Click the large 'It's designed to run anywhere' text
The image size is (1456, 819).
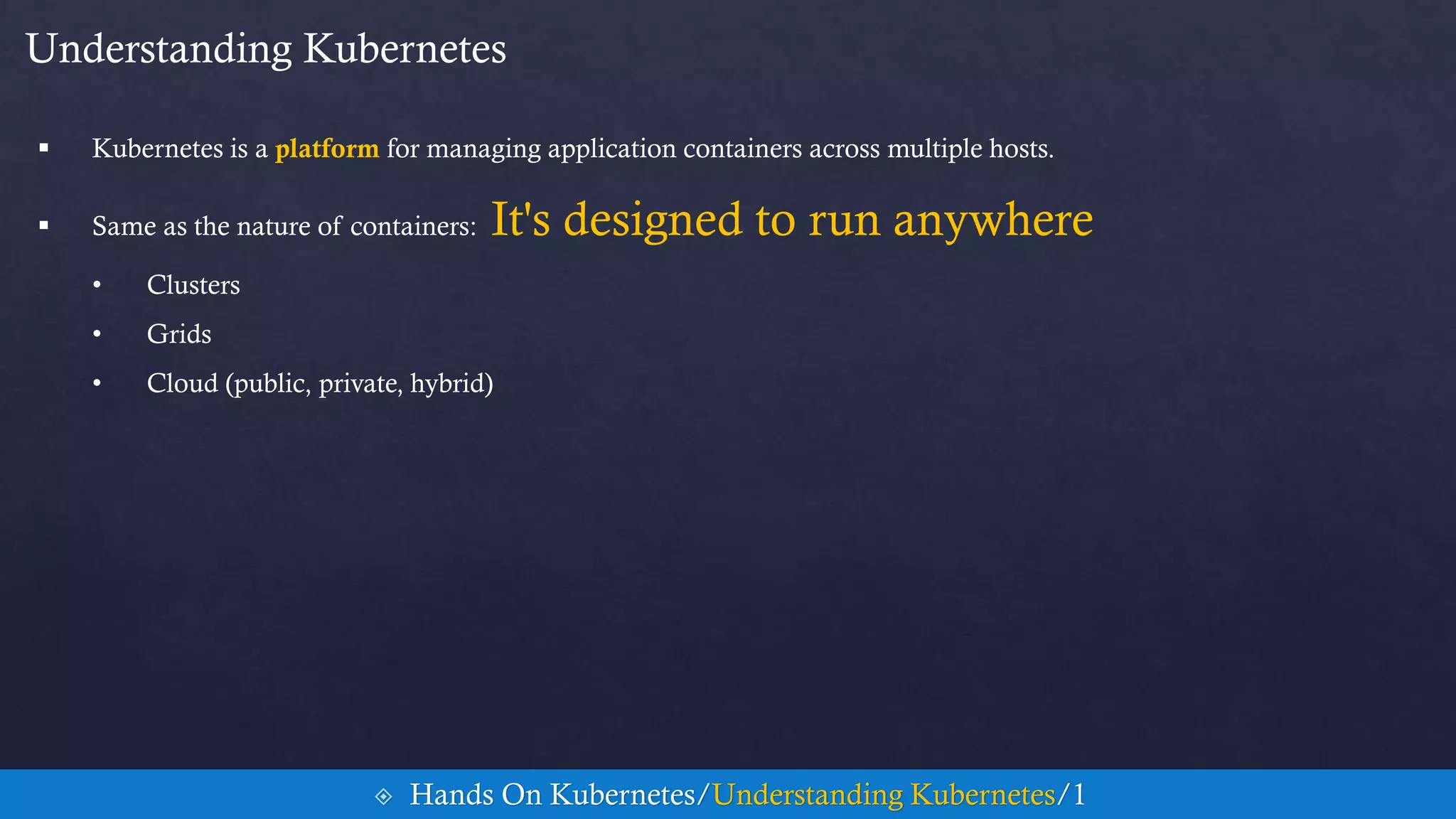pos(792,220)
